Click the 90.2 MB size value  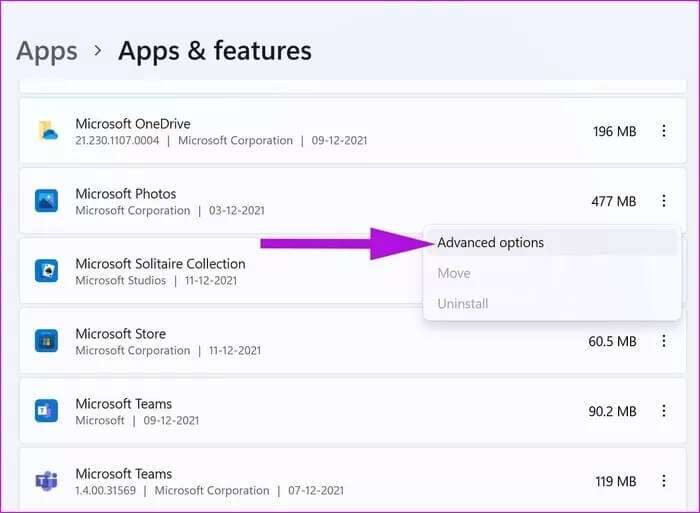(612, 411)
